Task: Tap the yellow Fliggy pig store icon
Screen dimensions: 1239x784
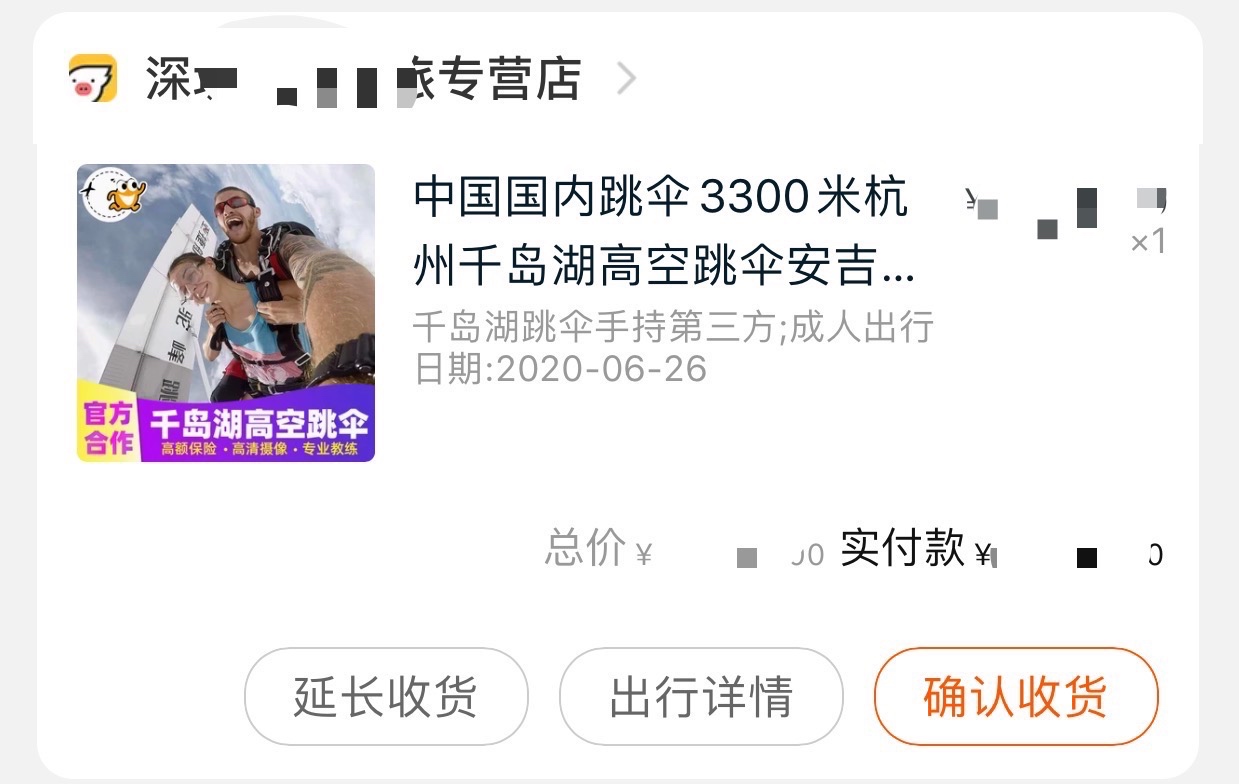Action: click(93, 78)
